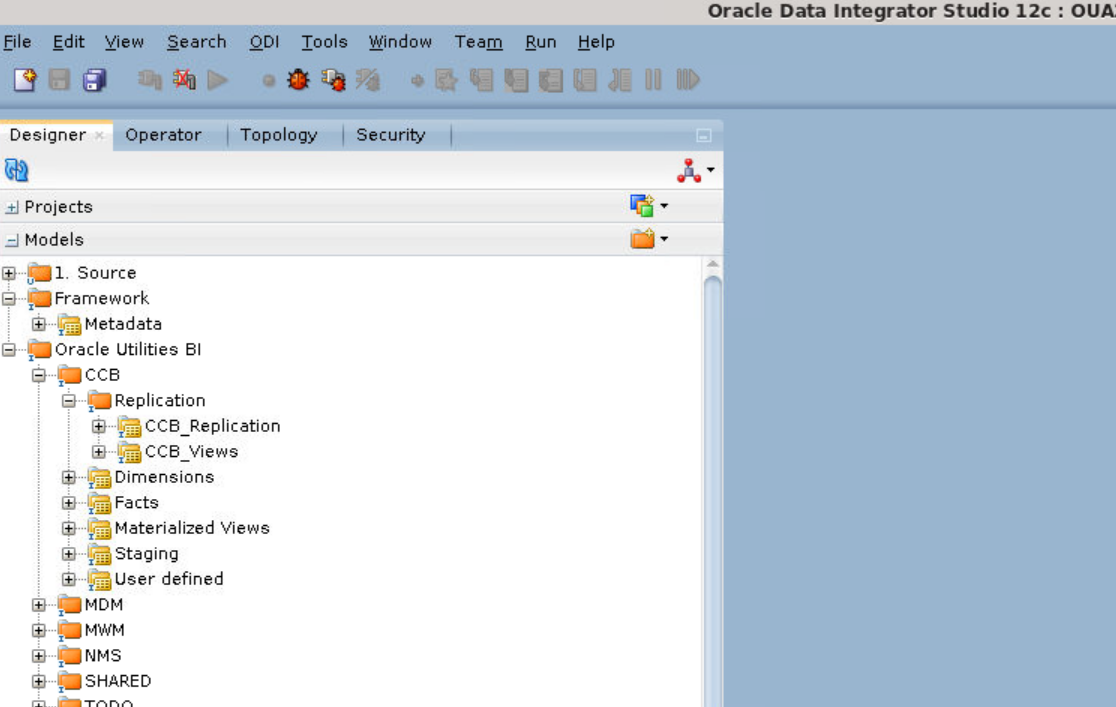1116x707 pixels.
Task: Collapse the CCB folder node
Action: click(x=38, y=375)
